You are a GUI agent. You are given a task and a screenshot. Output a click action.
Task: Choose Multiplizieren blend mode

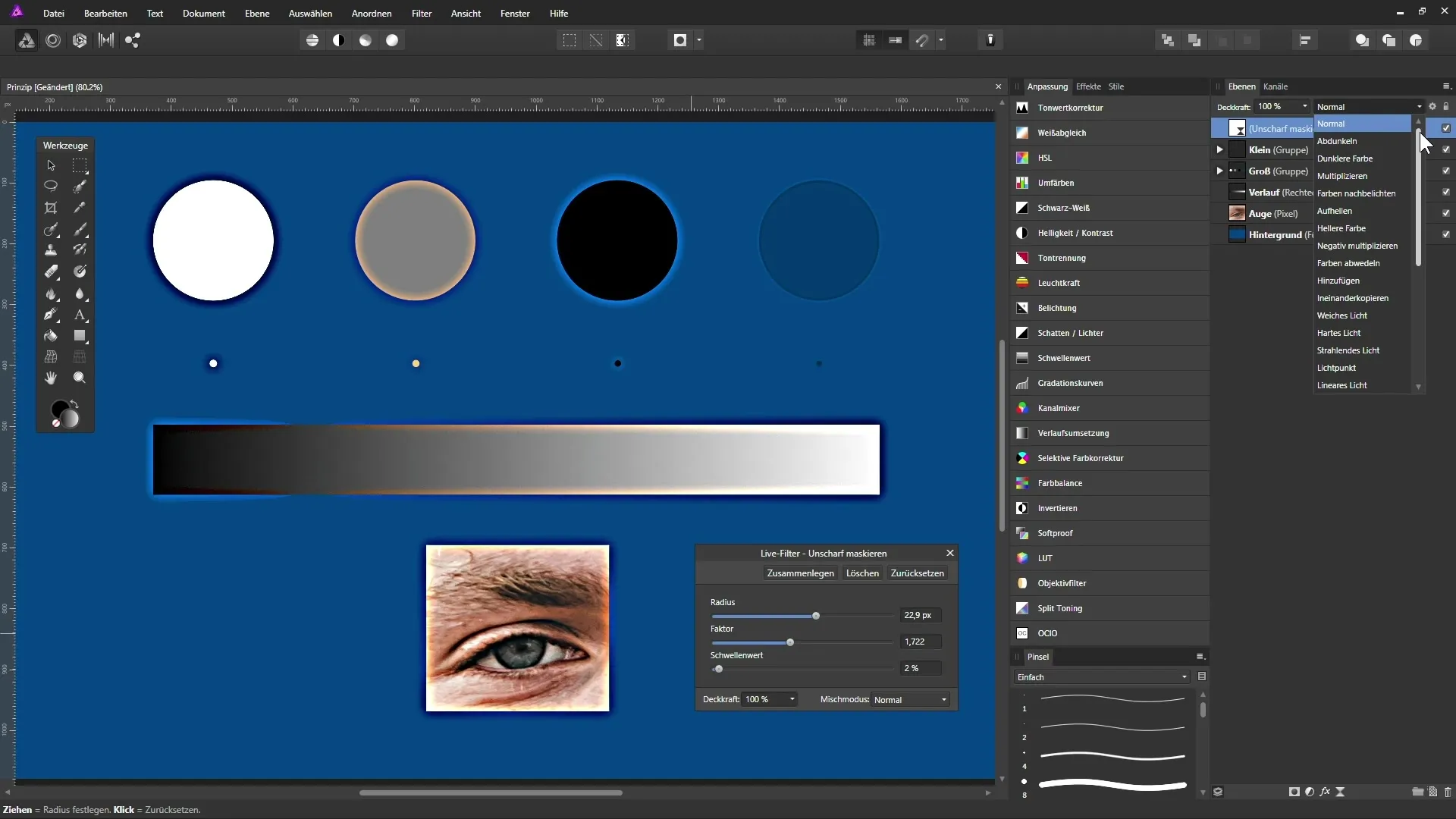[x=1342, y=176]
